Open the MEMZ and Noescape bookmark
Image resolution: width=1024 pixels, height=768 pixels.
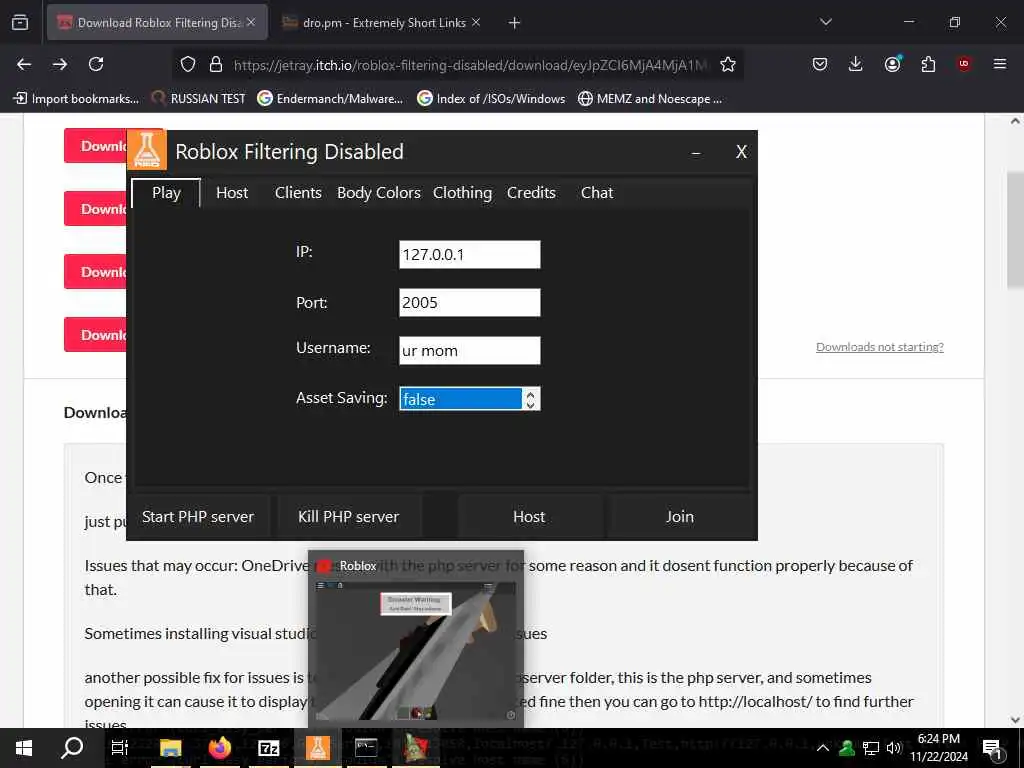click(x=650, y=99)
